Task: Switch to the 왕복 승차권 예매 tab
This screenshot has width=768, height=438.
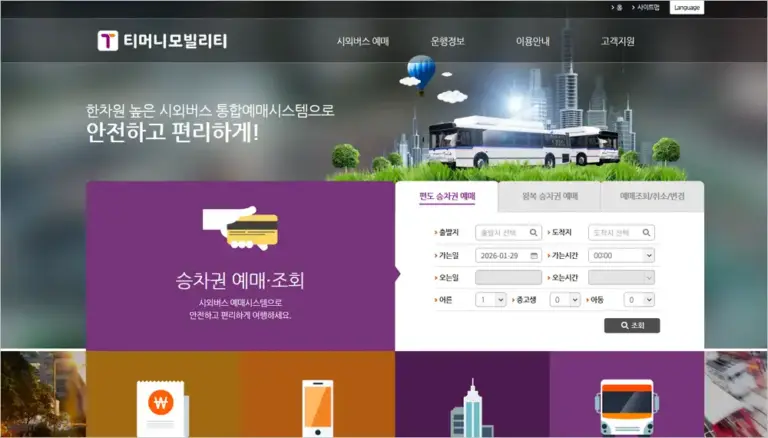Action: 550,196
